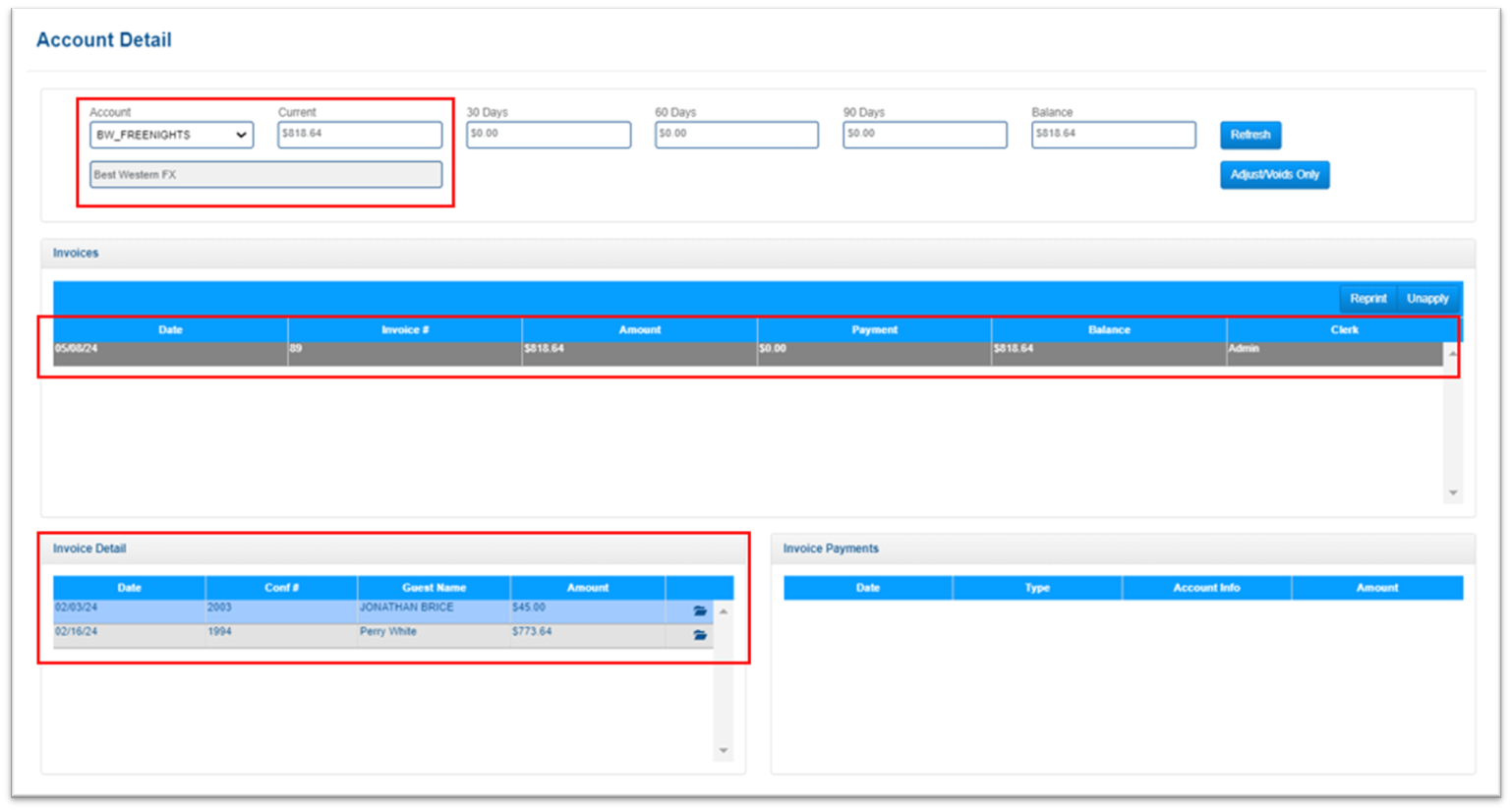The image size is (1512, 811).
Task: Click Guest Name column header
Action: tap(434, 588)
